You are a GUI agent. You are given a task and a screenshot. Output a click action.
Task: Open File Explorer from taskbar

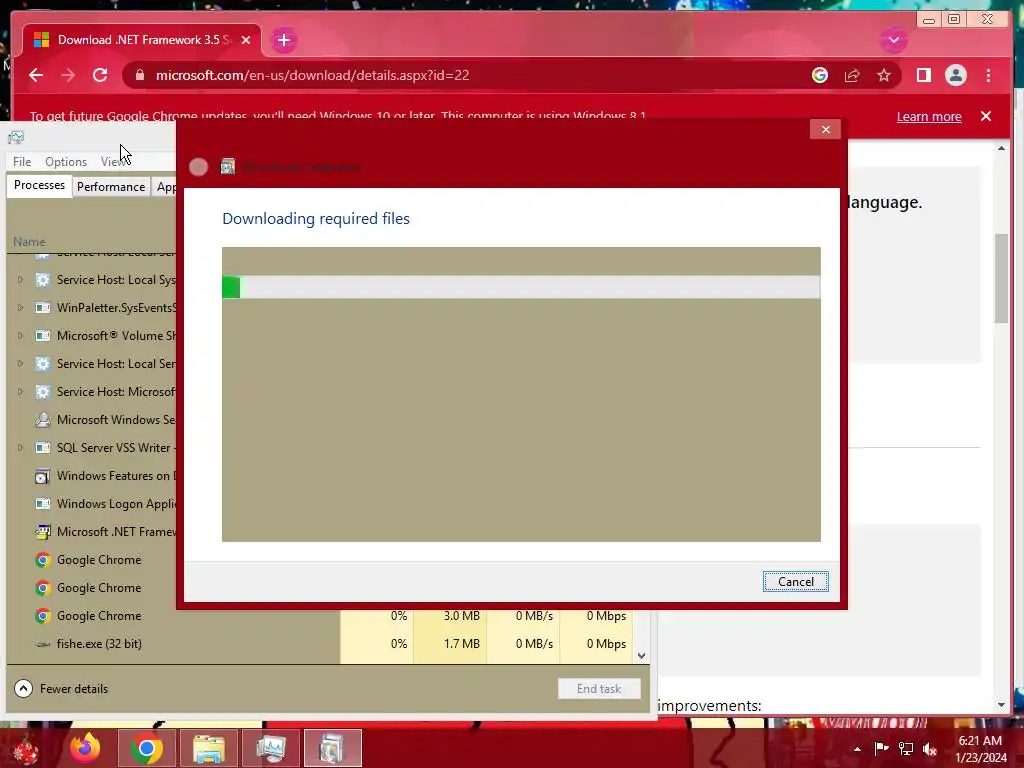208,748
